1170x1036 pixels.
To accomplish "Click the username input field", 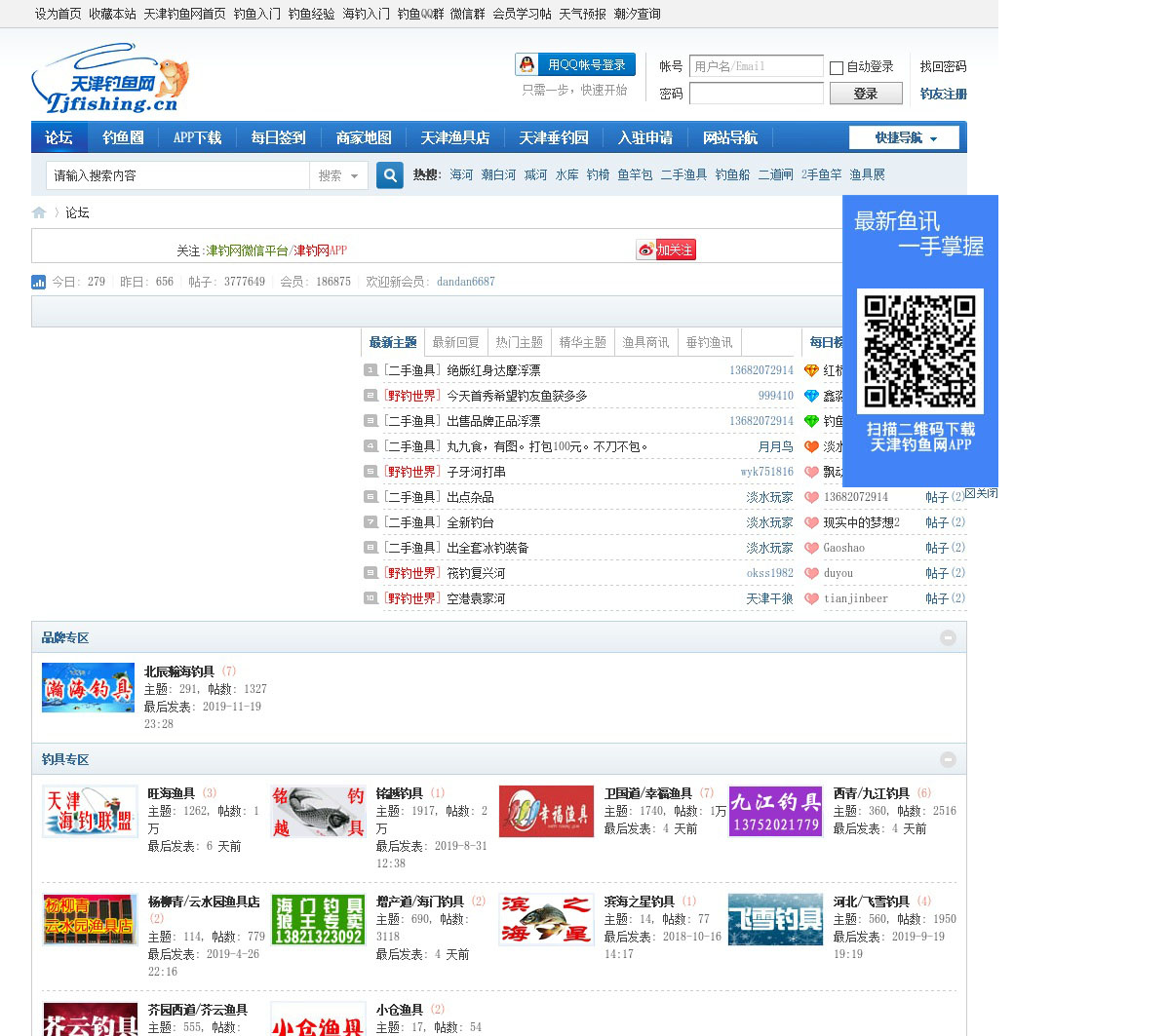I will click(x=756, y=66).
